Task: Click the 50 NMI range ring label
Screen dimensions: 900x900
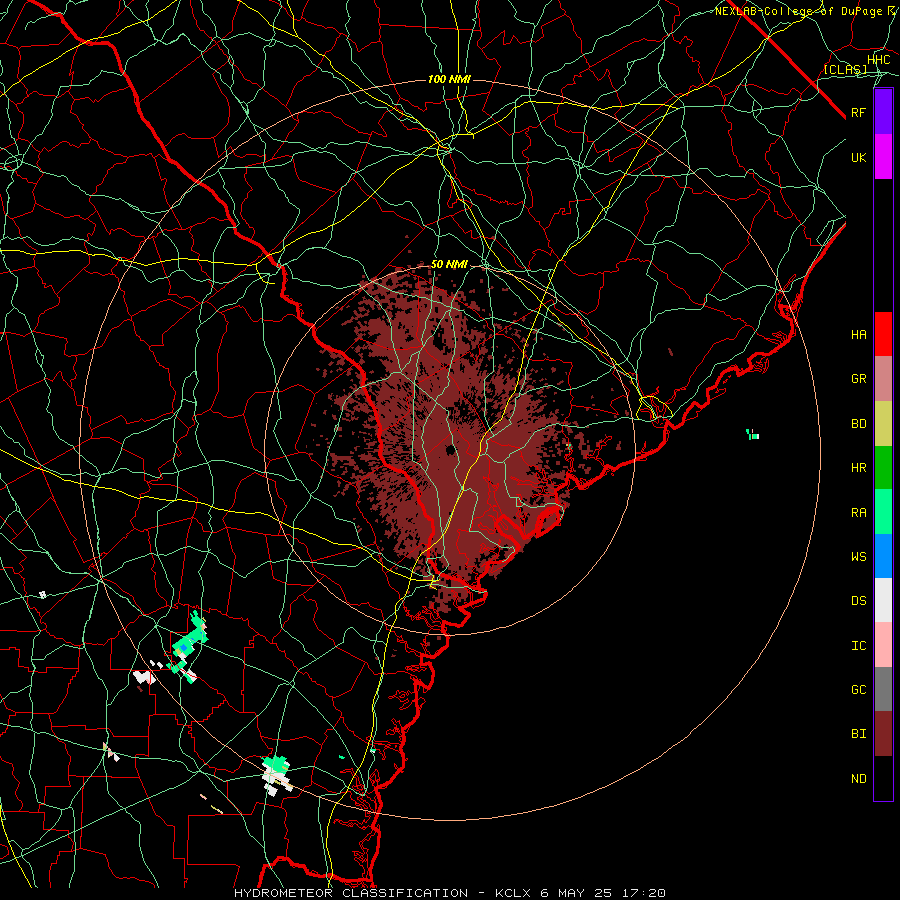Action: click(449, 264)
